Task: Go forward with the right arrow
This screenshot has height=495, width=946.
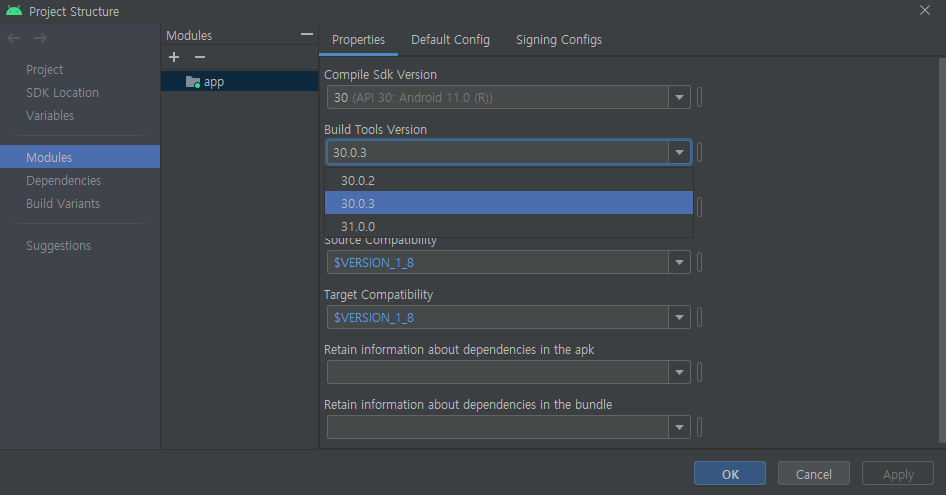Action: pyautogui.click(x=40, y=38)
